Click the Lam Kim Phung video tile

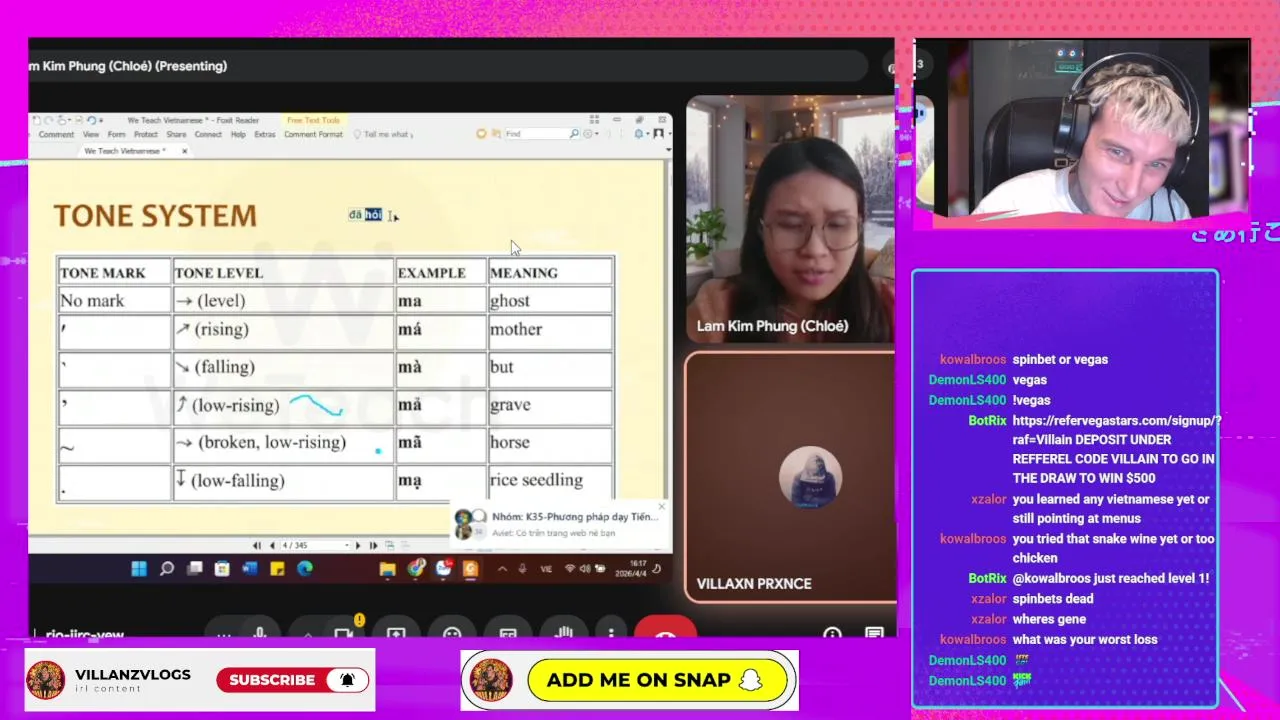click(790, 219)
